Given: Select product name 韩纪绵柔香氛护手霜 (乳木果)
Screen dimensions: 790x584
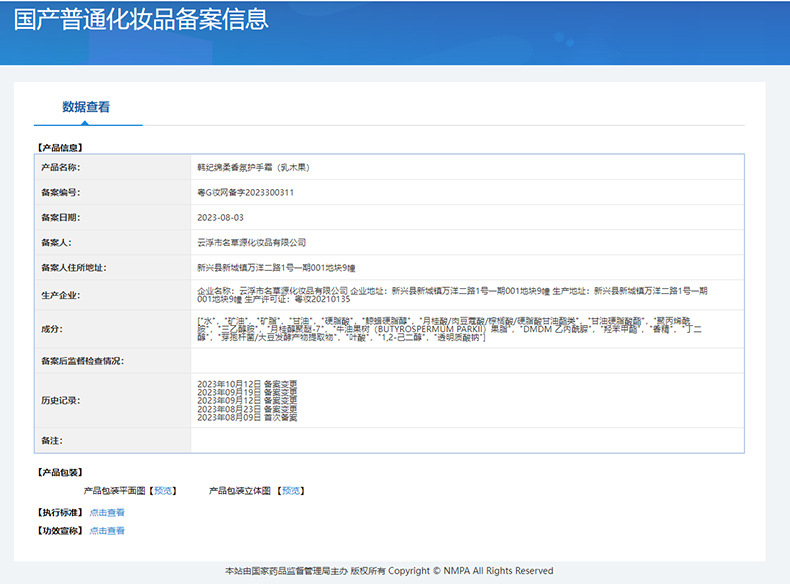Looking at the screenshot, I should click(x=253, y=167).
